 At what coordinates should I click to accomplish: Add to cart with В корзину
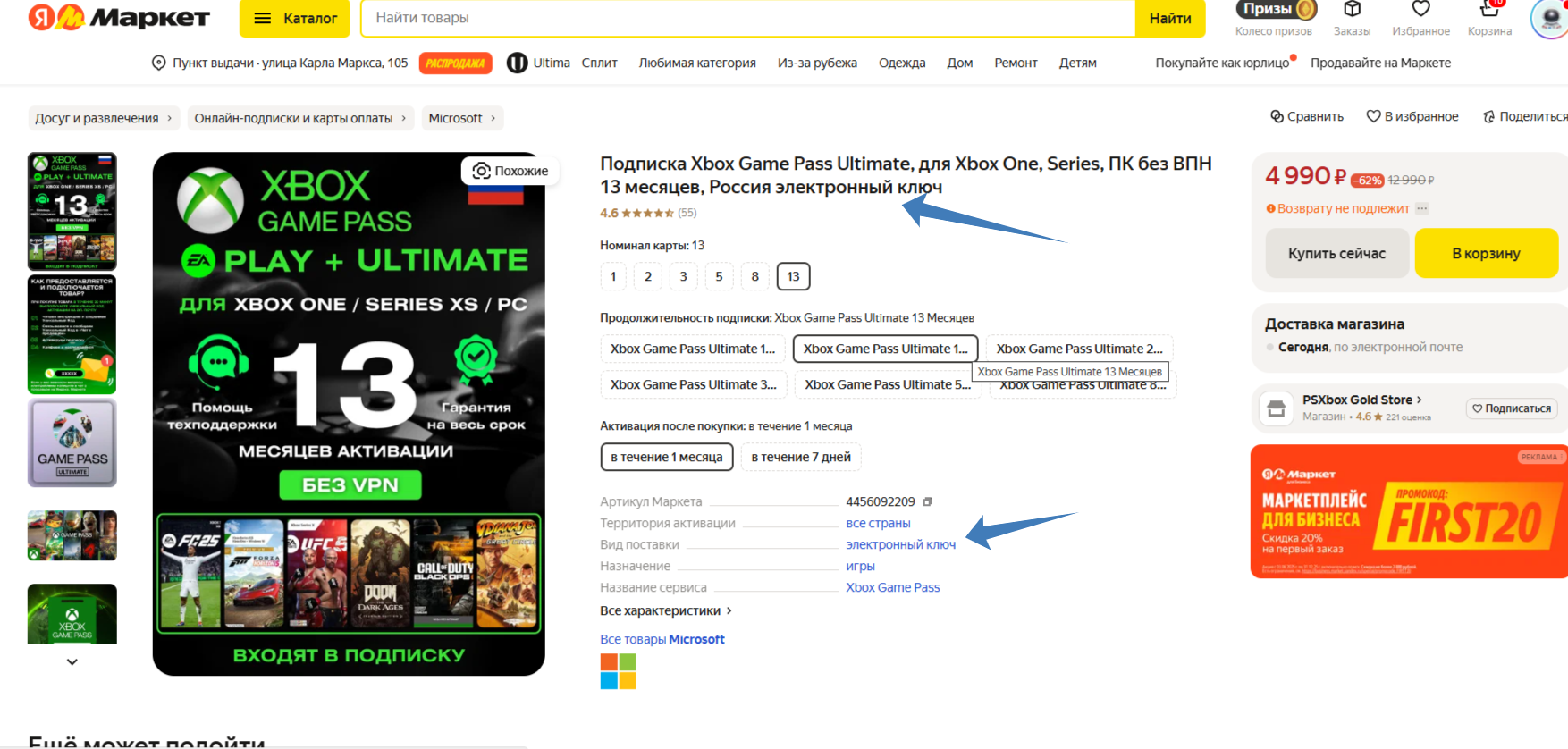(x=1486, y=253)
